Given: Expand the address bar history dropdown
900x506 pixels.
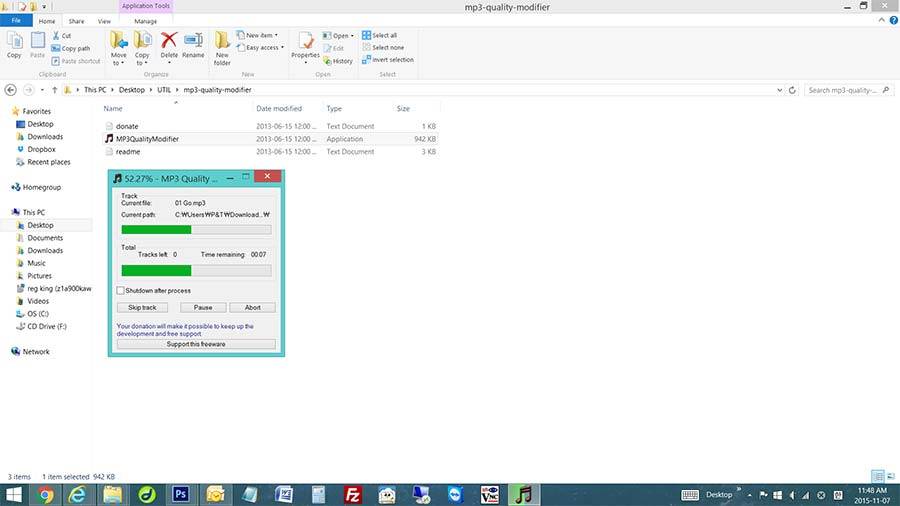Looking at the screenshot, I should [x=779, y=90].
